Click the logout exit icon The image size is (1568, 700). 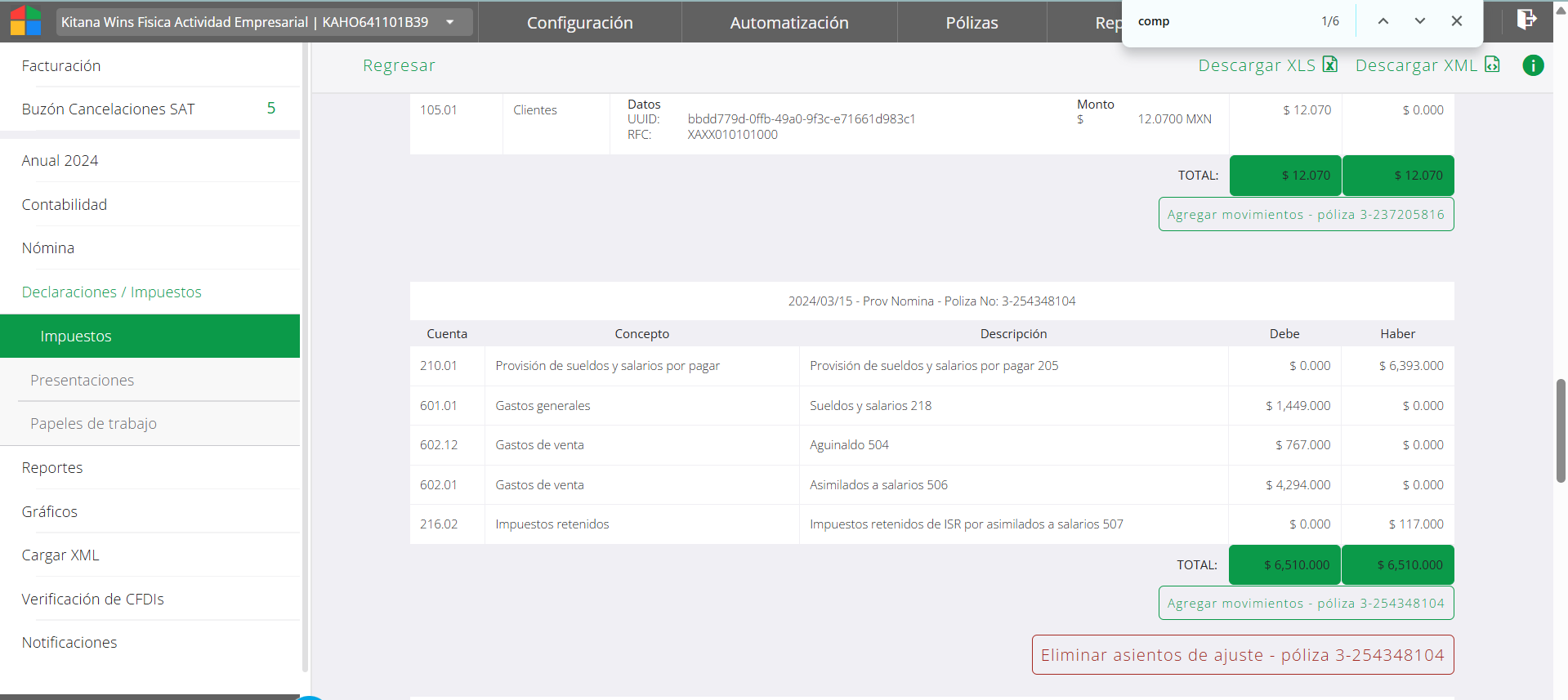[x=1526, y=20]
